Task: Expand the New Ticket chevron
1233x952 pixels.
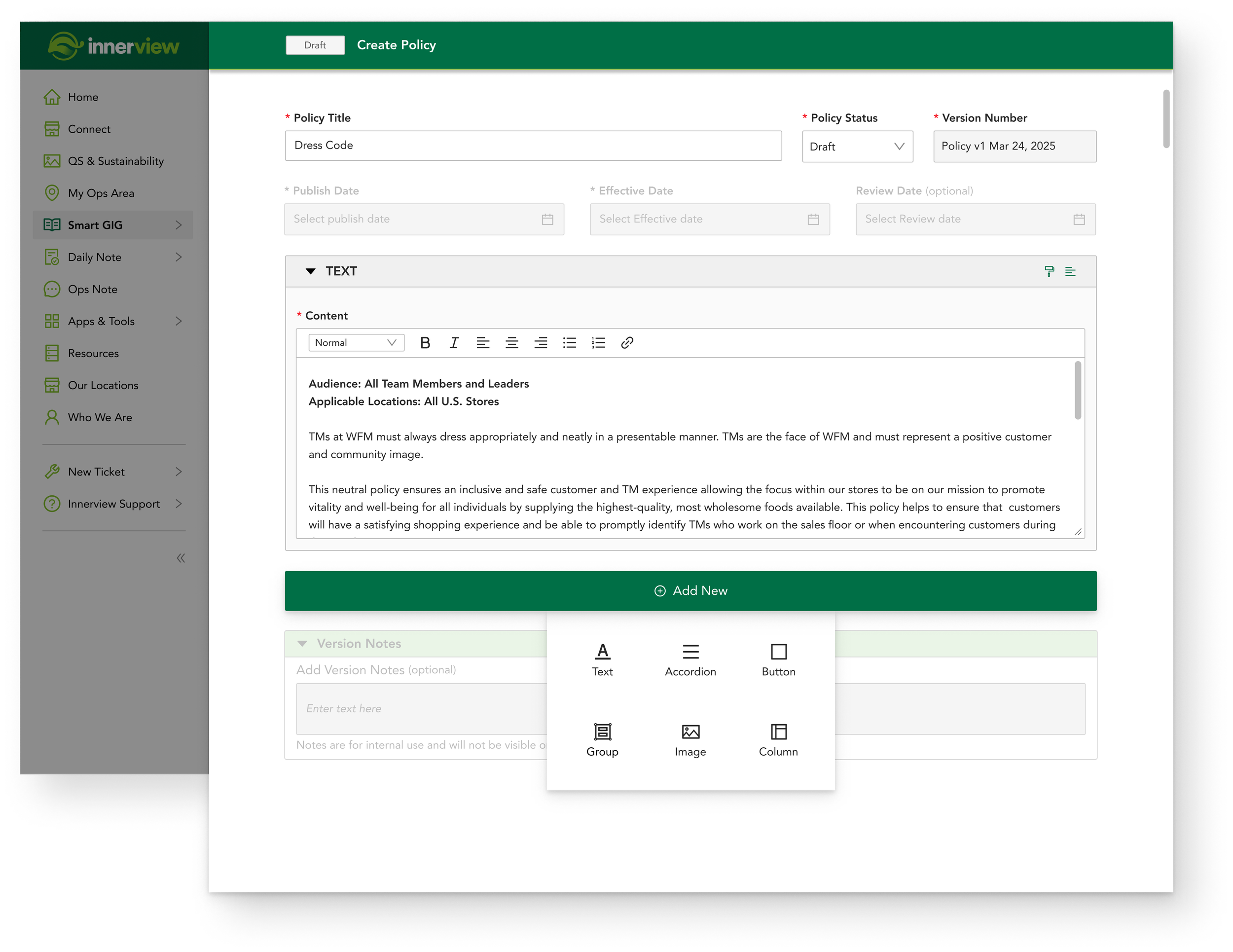Action: (x=179, y=472)
